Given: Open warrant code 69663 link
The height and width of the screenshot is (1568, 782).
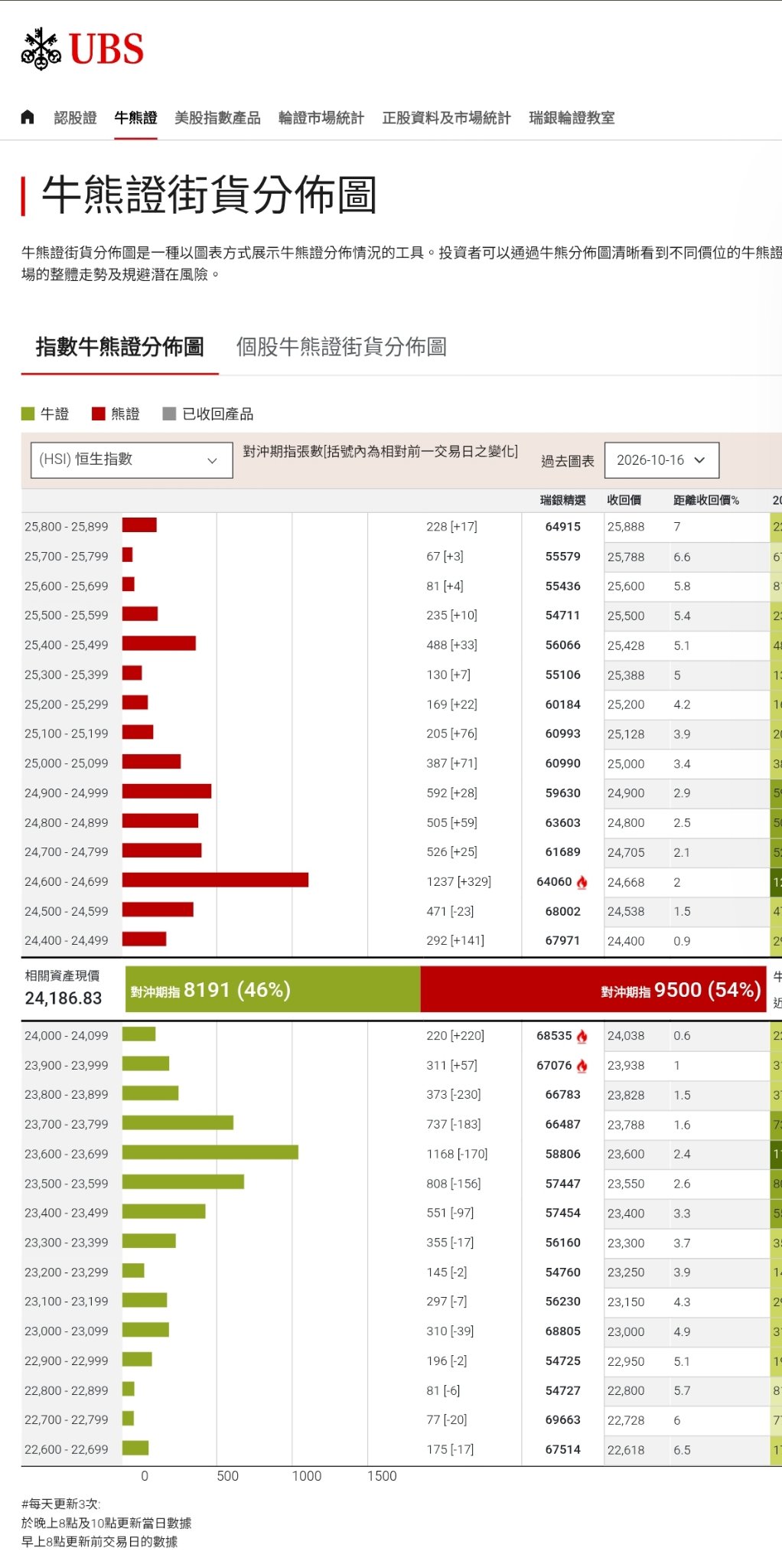Looking at the screenshot, I should [x=563, y=1420].
